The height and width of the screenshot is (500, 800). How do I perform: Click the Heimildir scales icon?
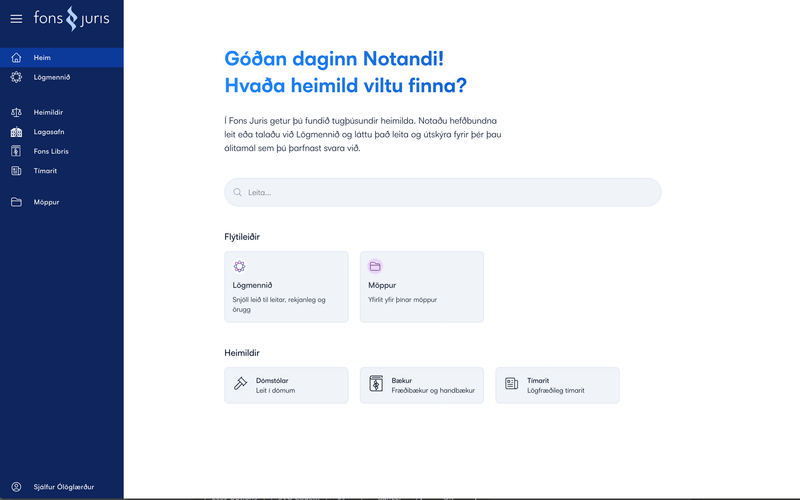[16, 113]
